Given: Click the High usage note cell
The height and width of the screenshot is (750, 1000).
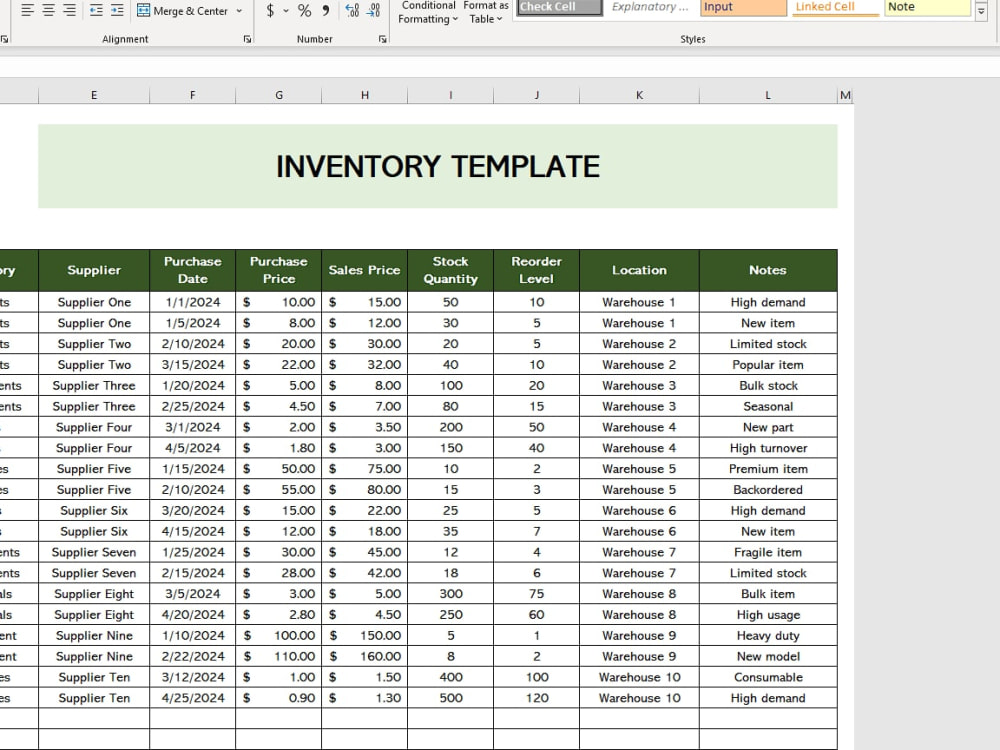Looking at the screenshot, I should (768, 615).
